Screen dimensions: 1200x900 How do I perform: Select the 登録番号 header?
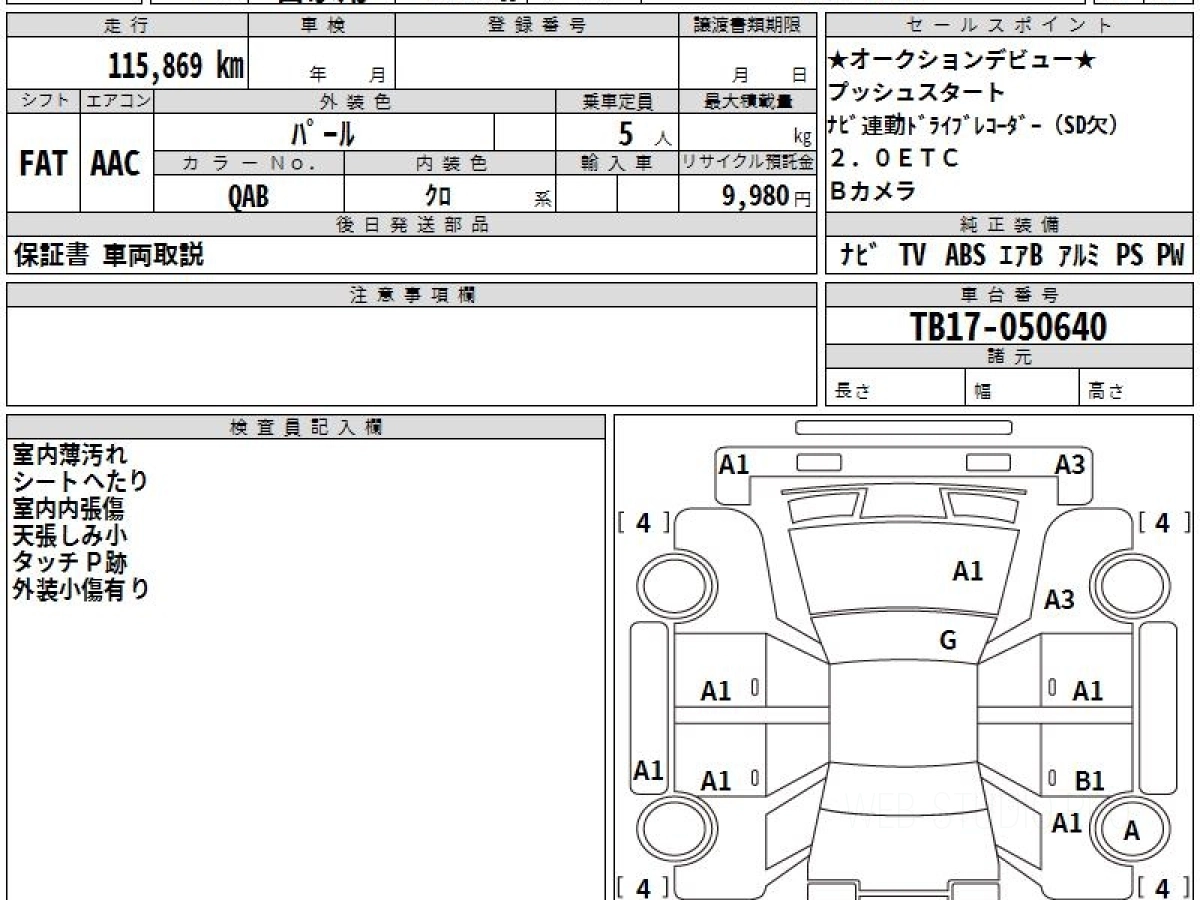pos(537,26)
